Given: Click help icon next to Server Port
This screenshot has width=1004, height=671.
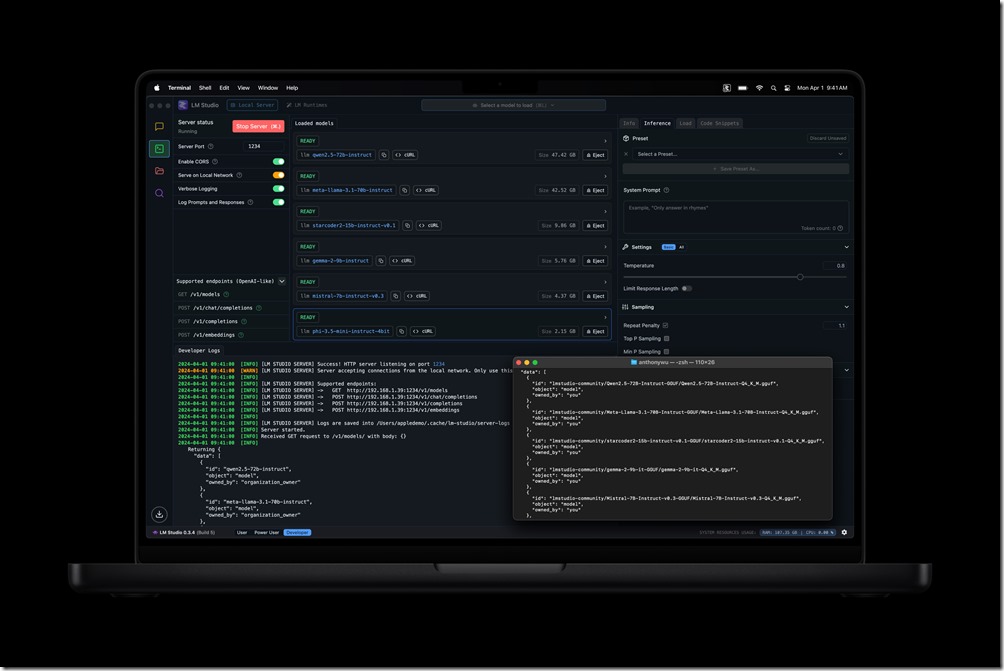Looking at the screenshot, I should (x=210, y=146).
